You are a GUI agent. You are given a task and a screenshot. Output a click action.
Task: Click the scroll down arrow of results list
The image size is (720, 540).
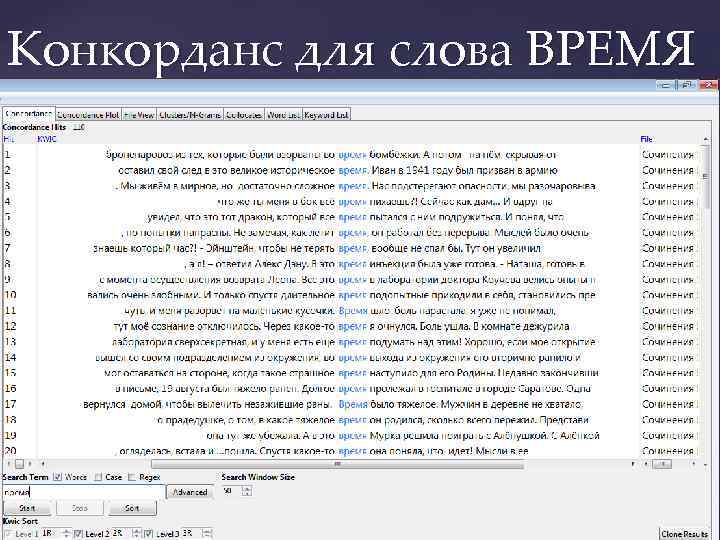(705, 464)
